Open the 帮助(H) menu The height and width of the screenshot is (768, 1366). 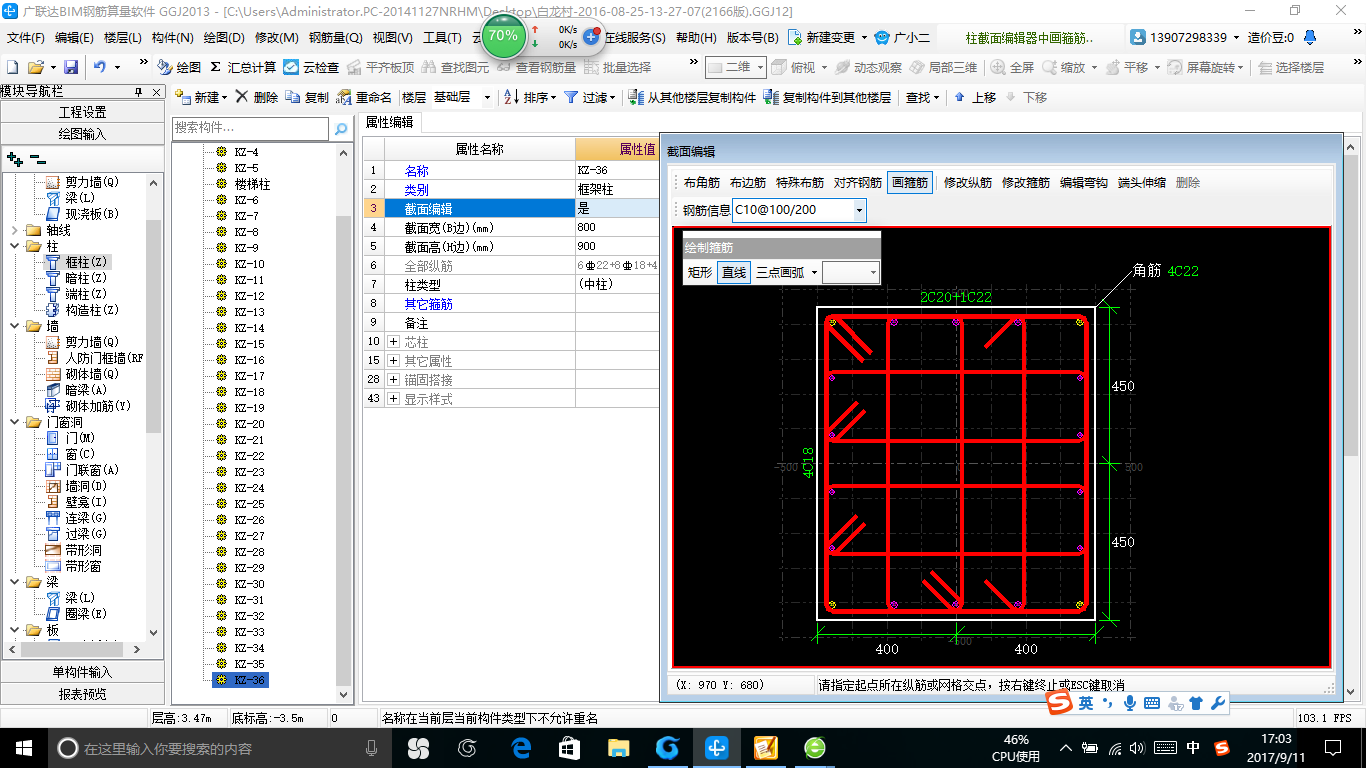point(696,38)
